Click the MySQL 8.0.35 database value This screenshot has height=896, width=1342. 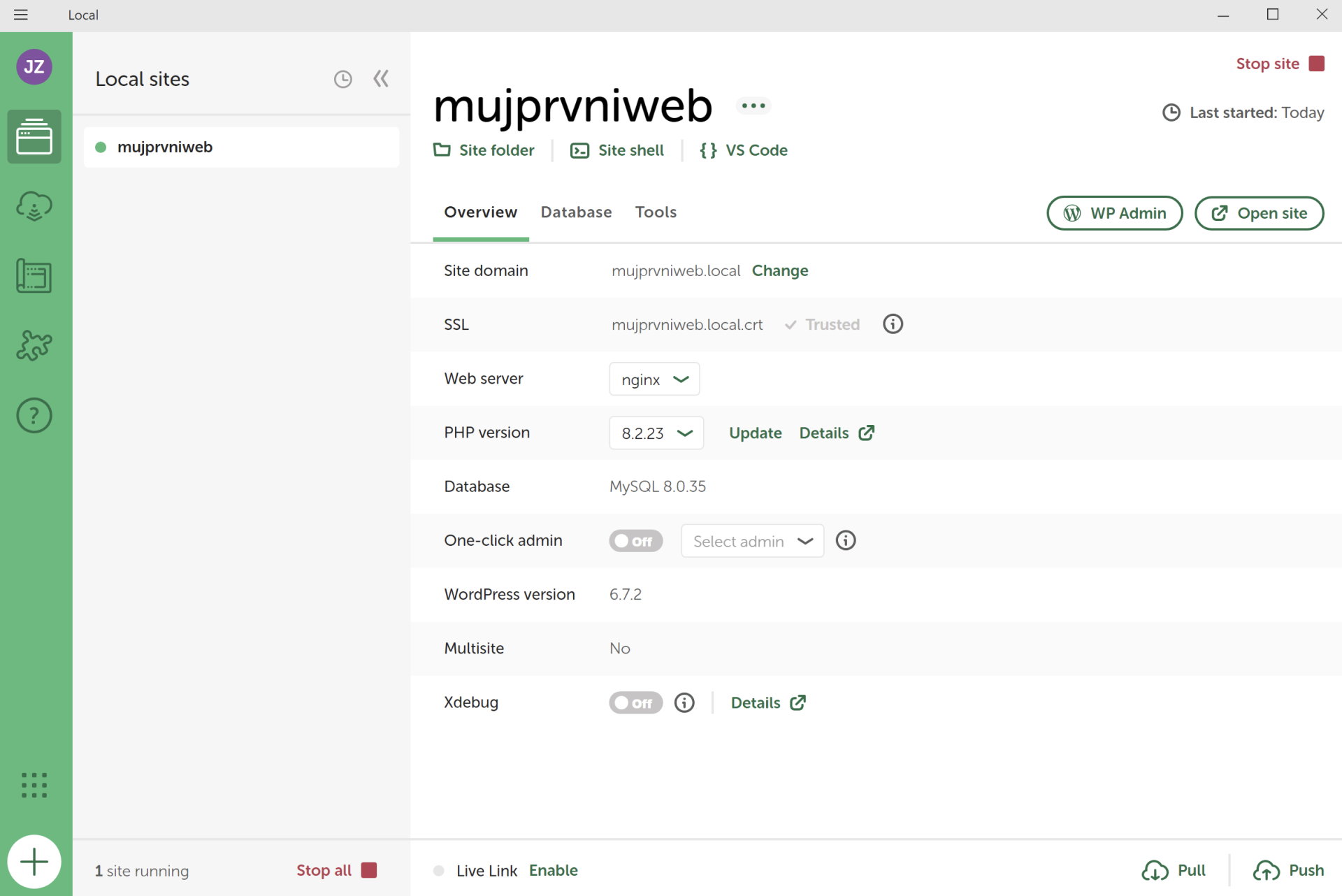(x=658, y=486)
